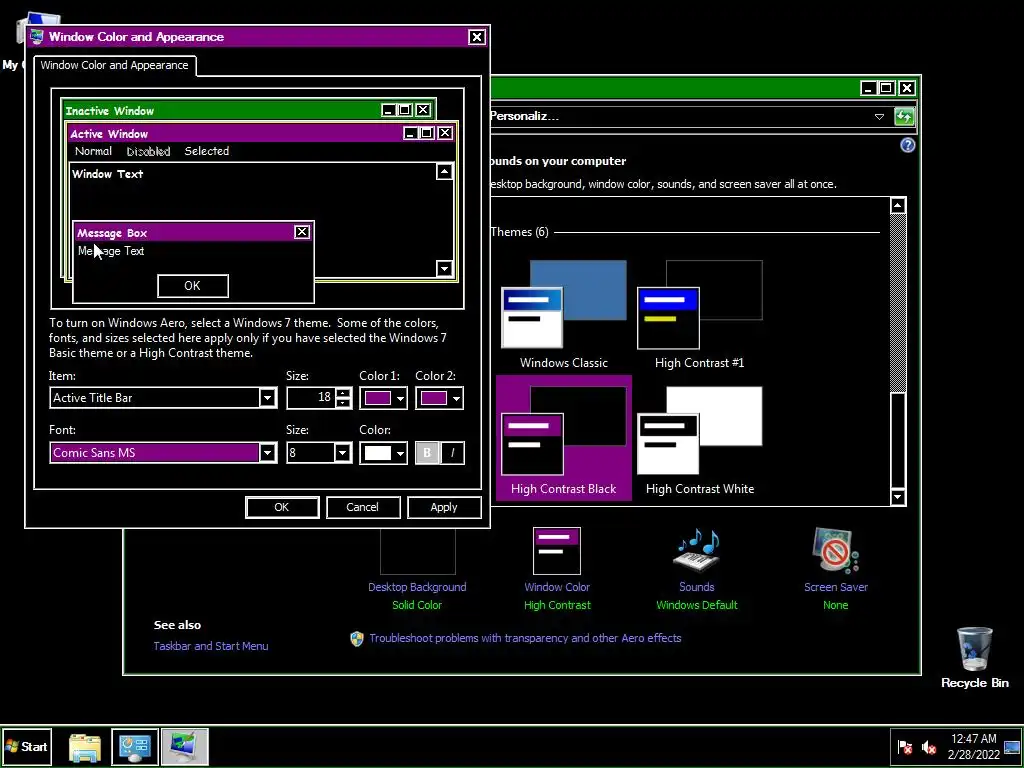This screenshot has width=1024, height=768.
Task: Select the High Contrast #1 theme thumbnail
Action: [699, 315]
